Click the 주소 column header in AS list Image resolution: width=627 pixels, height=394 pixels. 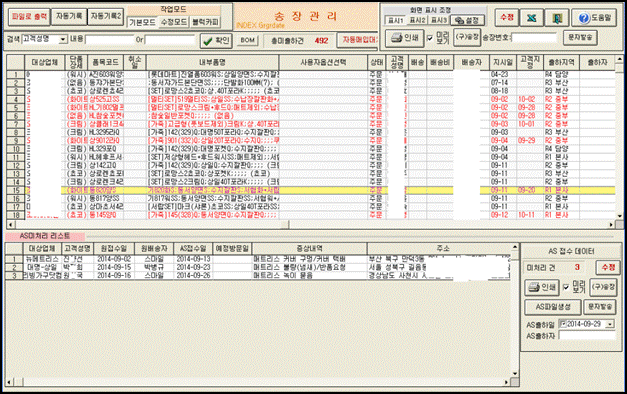point(439,248)
